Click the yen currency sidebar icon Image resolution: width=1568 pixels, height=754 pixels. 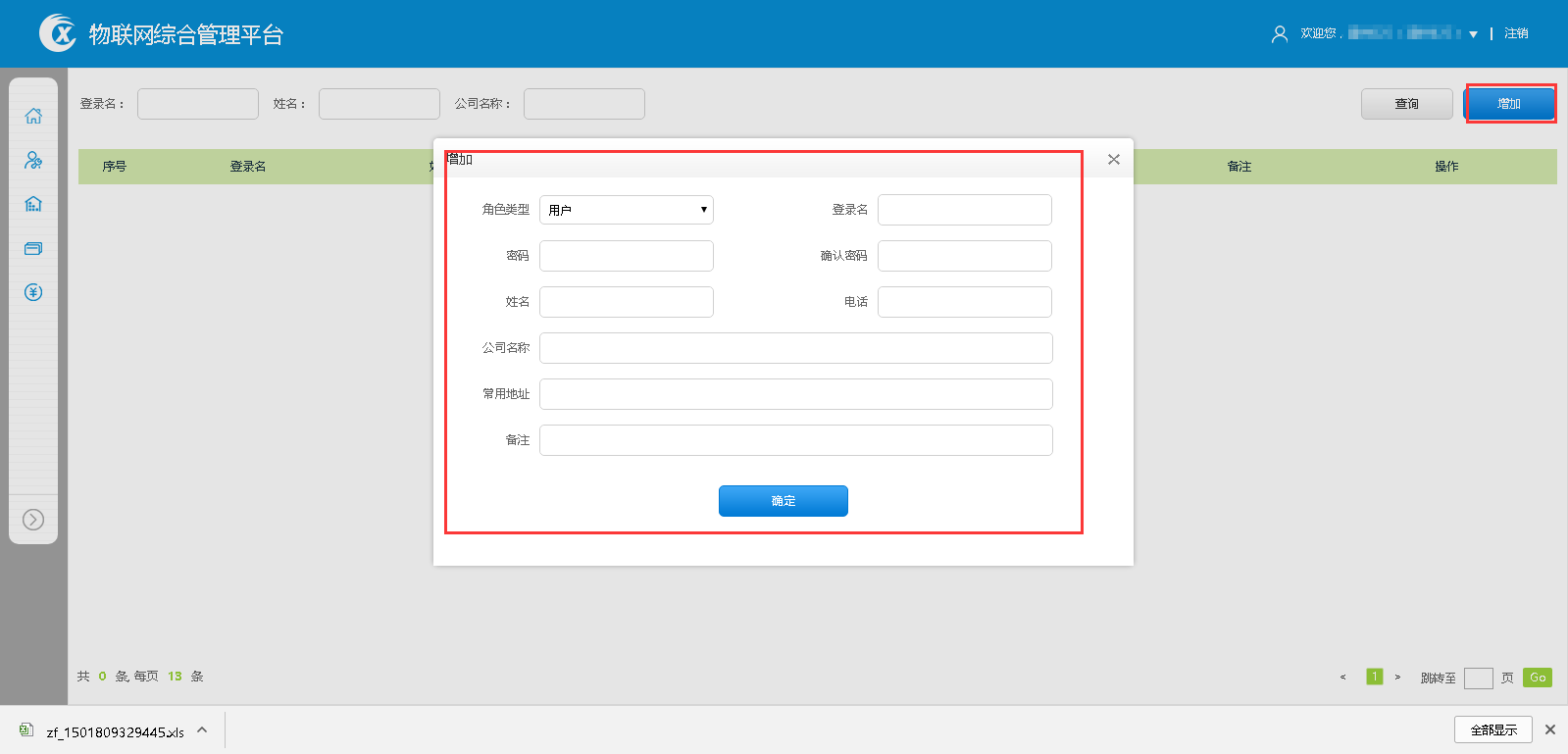coord(33,292)
